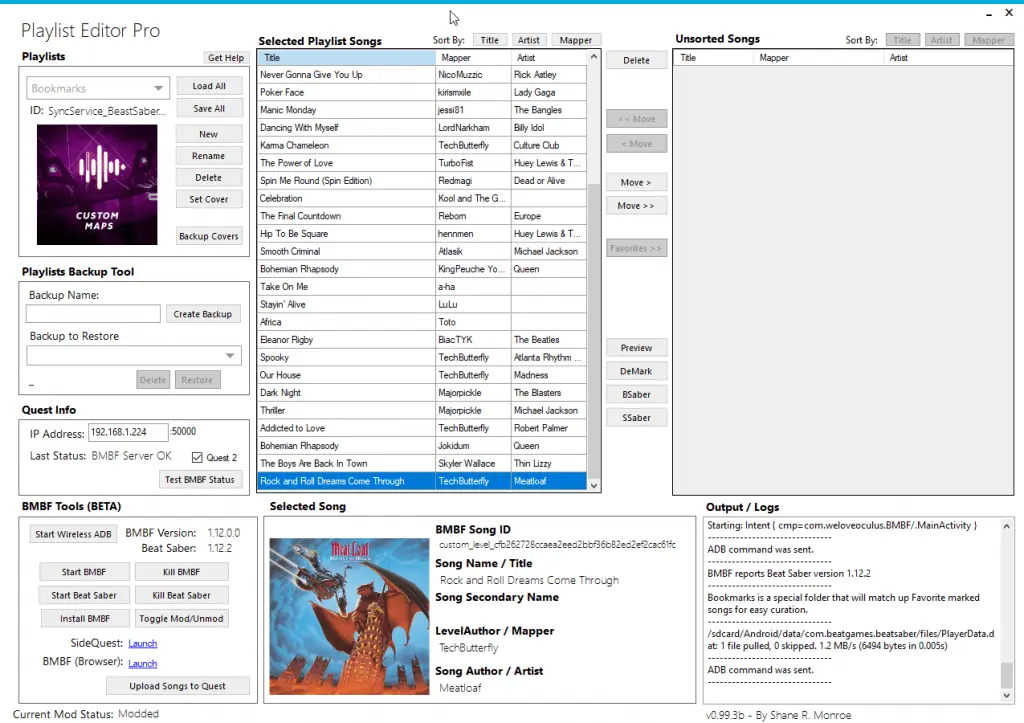Click the Title column header in playlist
The image size is (1024, 723).
click(x=346, y=58)
